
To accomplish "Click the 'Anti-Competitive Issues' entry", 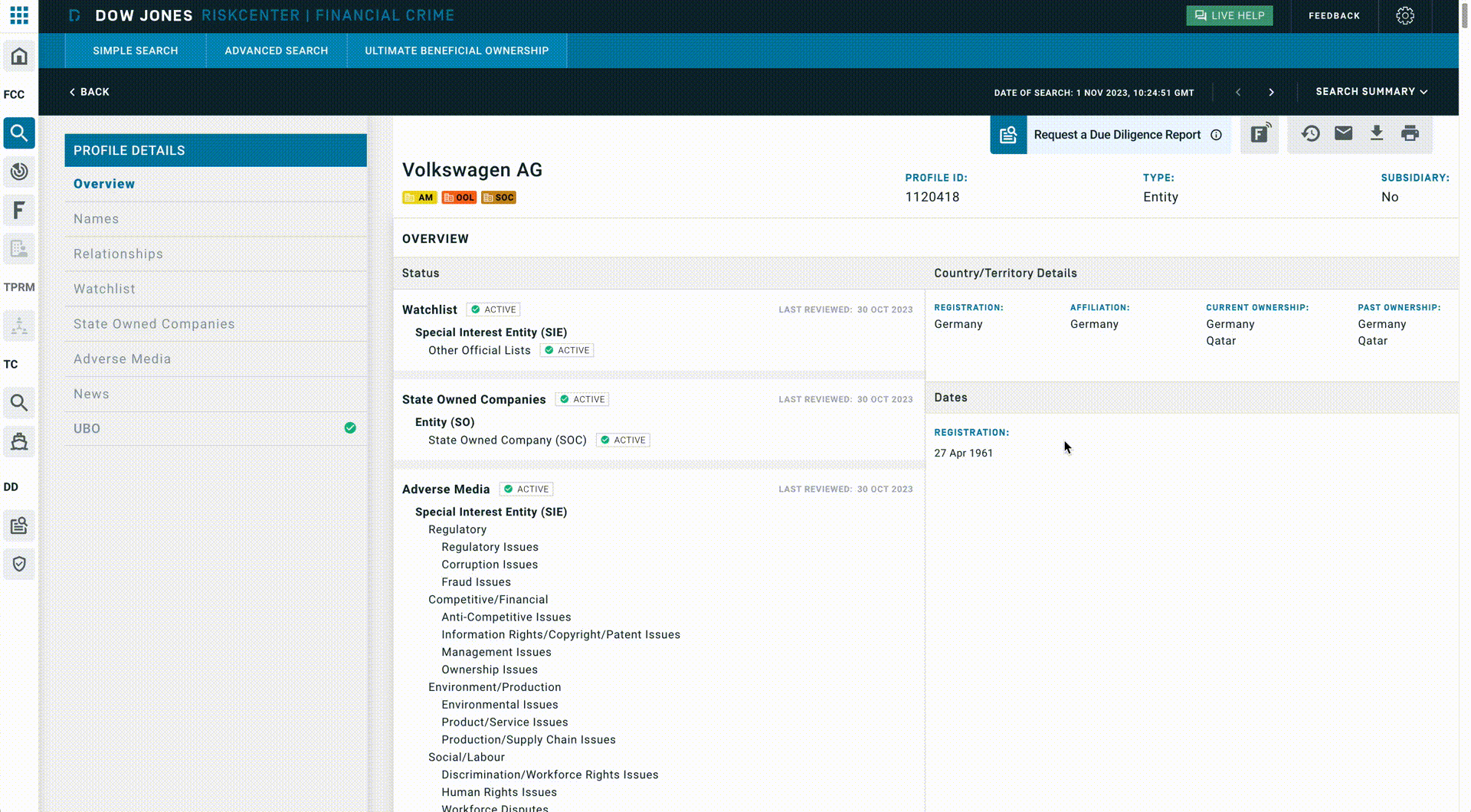I will pyautogui.click(x=506, y=617).
